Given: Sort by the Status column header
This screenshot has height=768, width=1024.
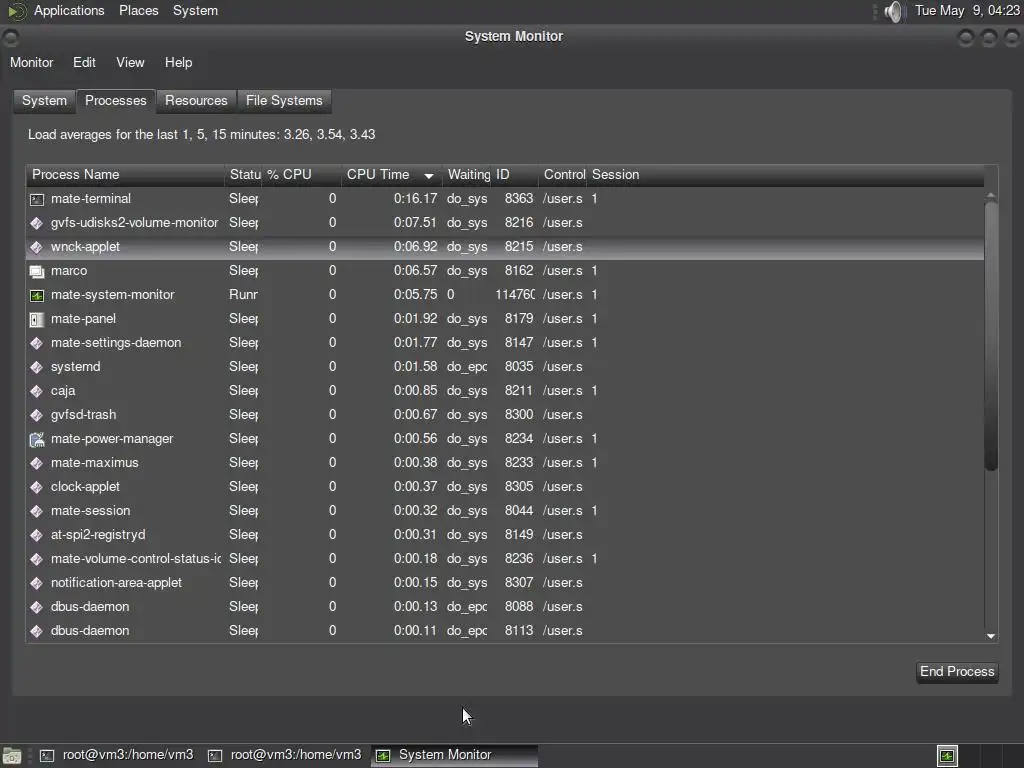Looking at the screenshot, I should 244,175.
